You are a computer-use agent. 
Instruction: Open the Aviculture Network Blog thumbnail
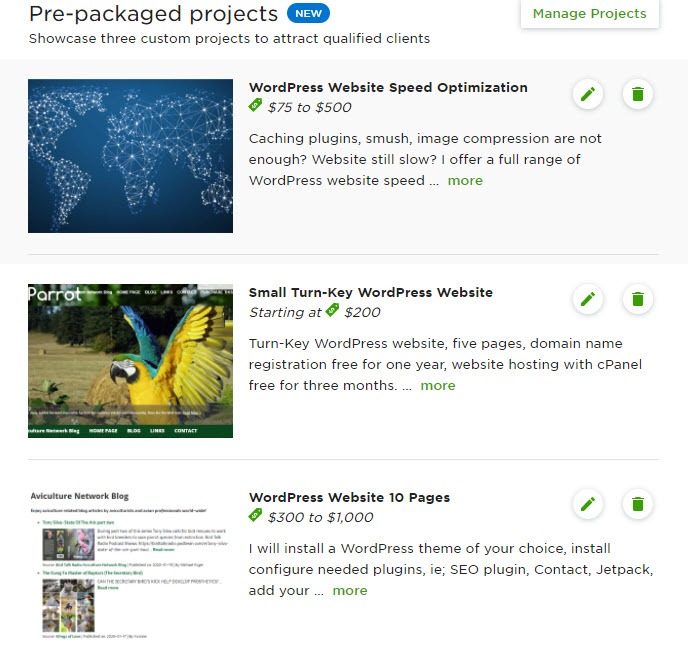(x=130, y=566)
